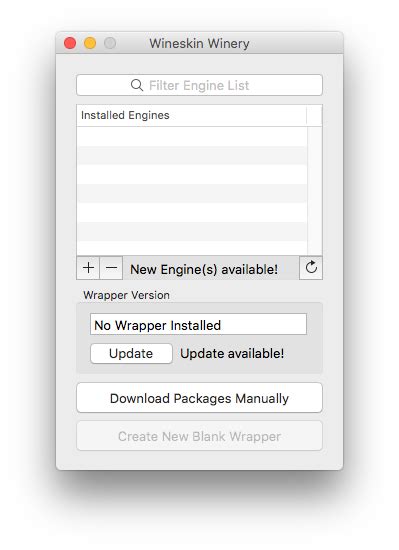The height and width of the screenshot is (550, 399).
Task: Click the engine list vertical scrollbar track
Action: (315, 191)
